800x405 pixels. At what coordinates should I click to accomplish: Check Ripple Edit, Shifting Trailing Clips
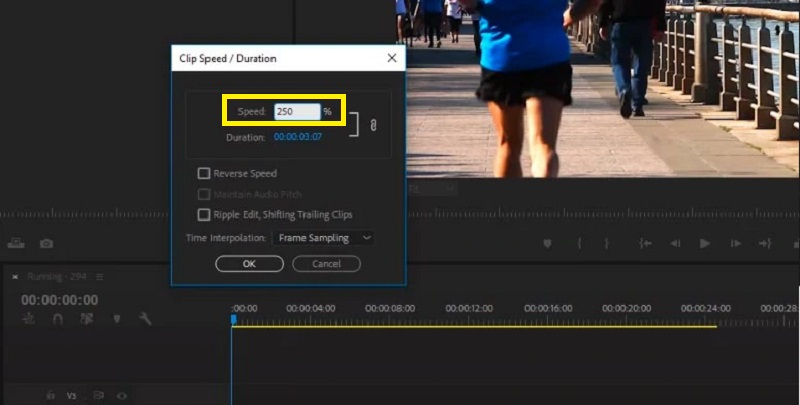(x=204, y=214)
